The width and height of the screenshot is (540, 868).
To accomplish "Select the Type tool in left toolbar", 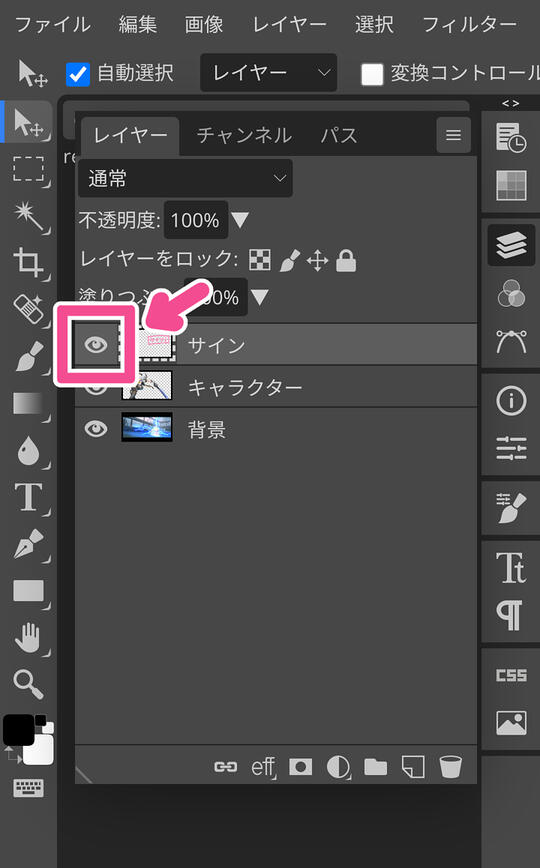I will pyautogui.click(x=29, y=497).
